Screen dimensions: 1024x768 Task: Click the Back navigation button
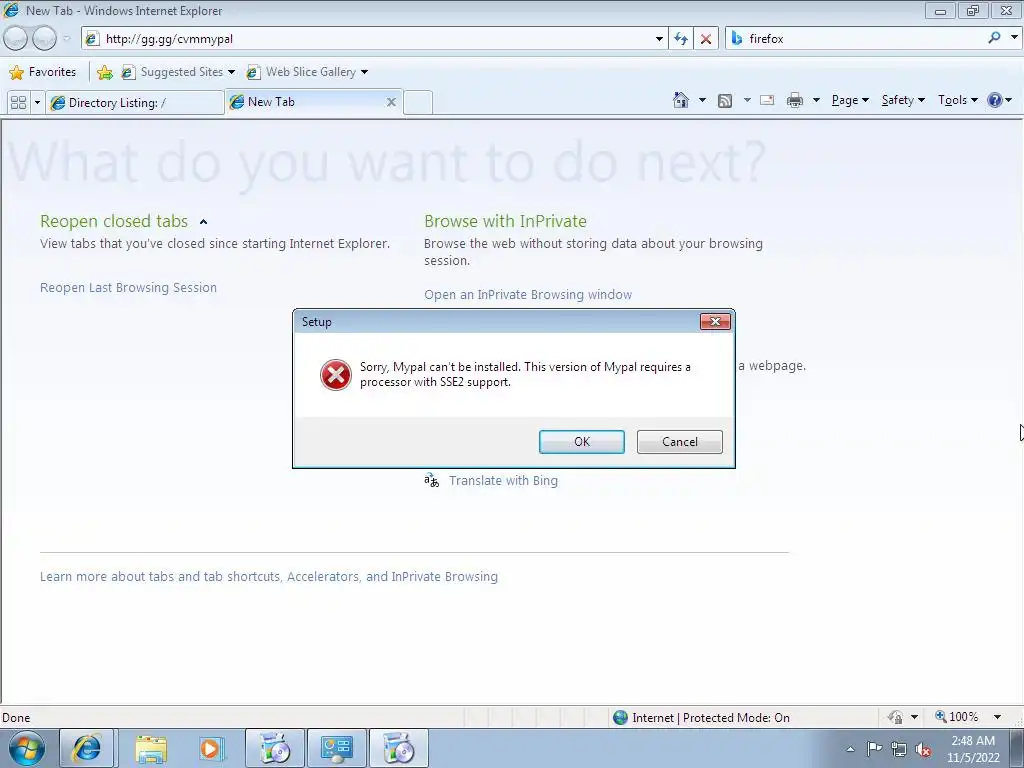pyautogui.click(x=15, y=39)
